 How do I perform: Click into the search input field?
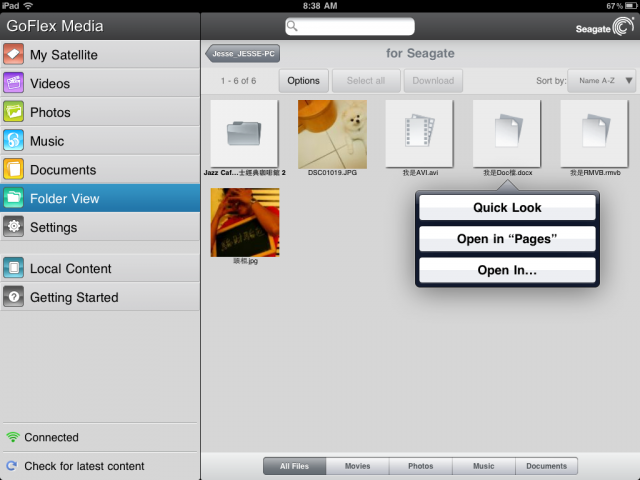(350, 26)
